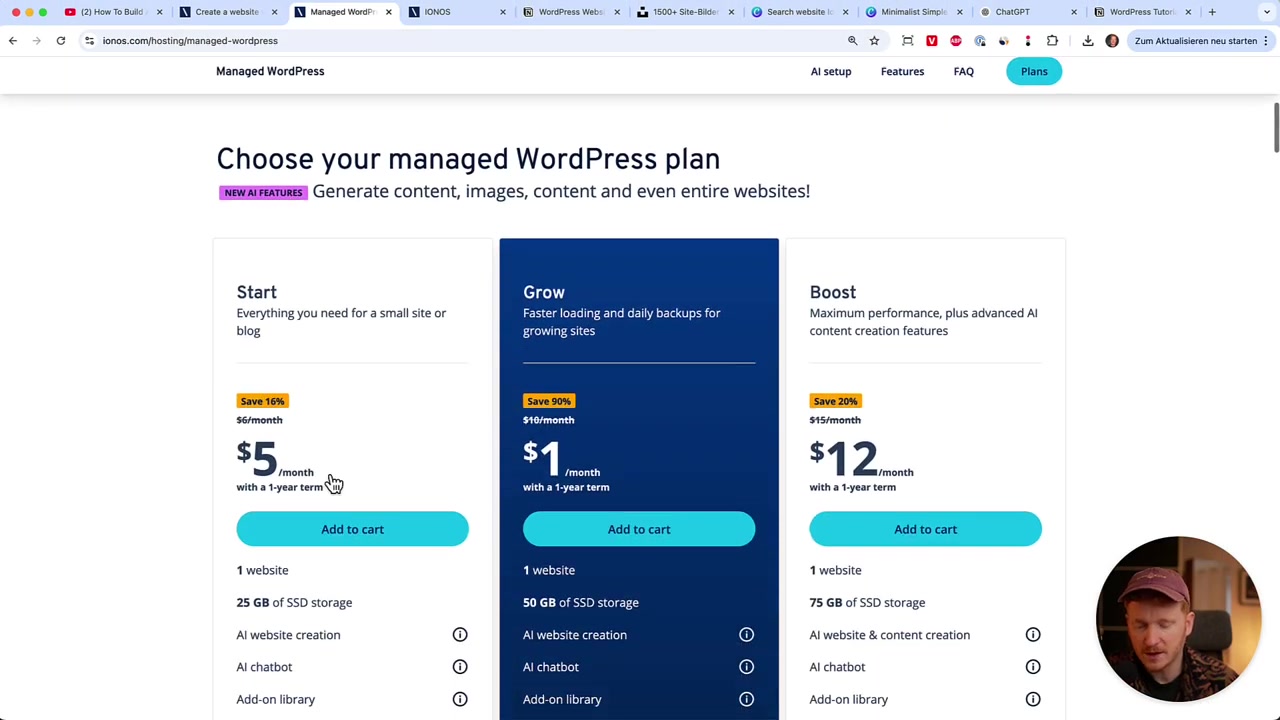Open the AI setup navigation link
Screen dimensions: 1280x720
click(x=831, y=71)
